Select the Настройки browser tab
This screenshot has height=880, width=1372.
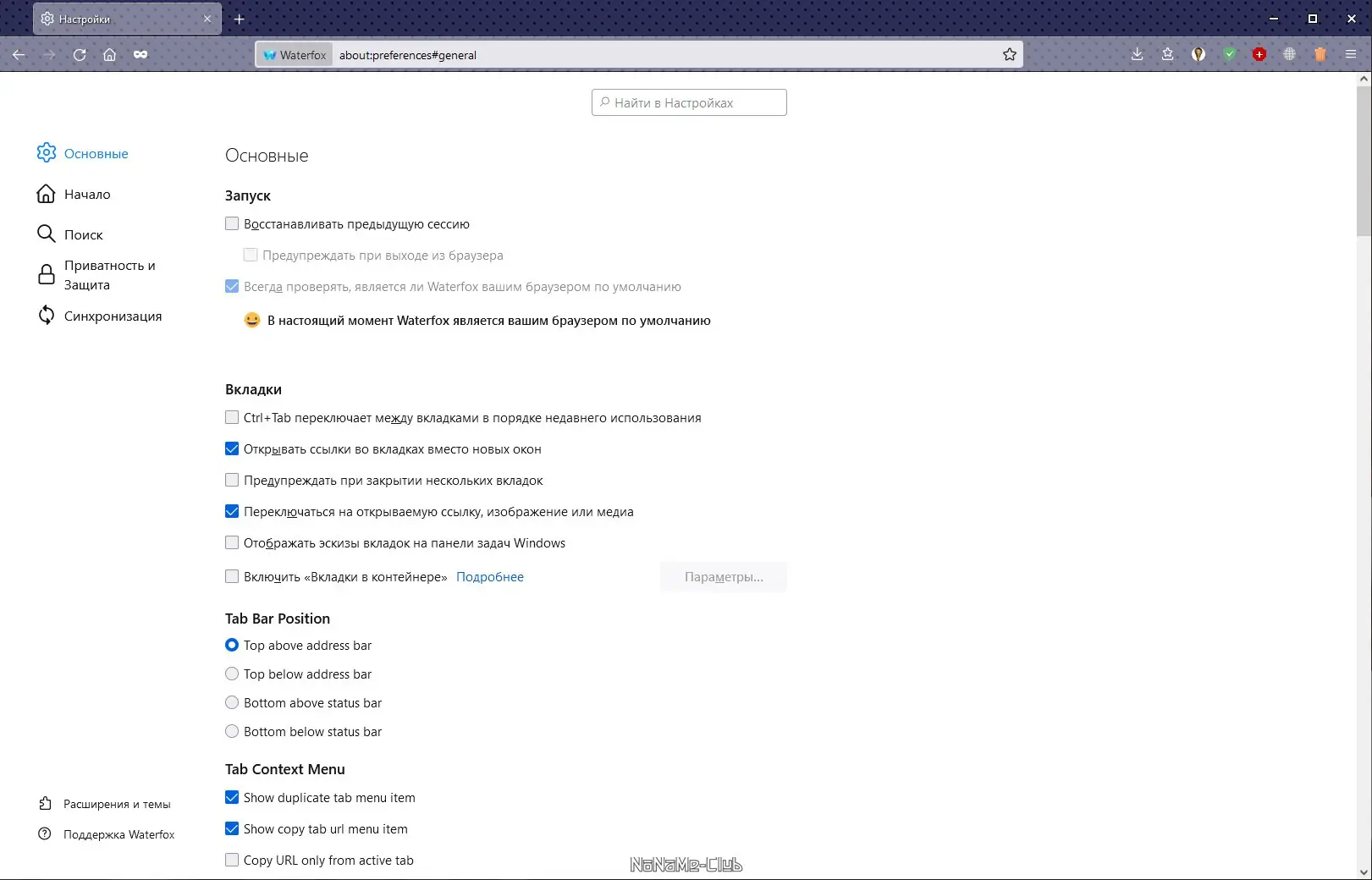click(x=127, y=19)
